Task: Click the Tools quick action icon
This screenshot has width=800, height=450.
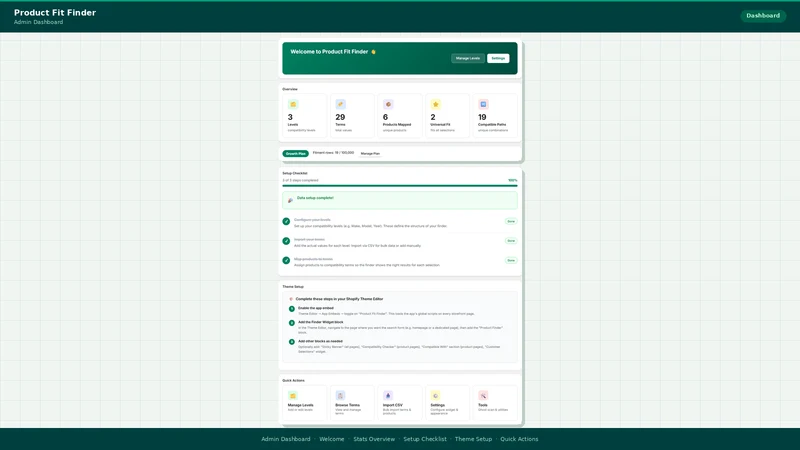Action: [483, 396]
